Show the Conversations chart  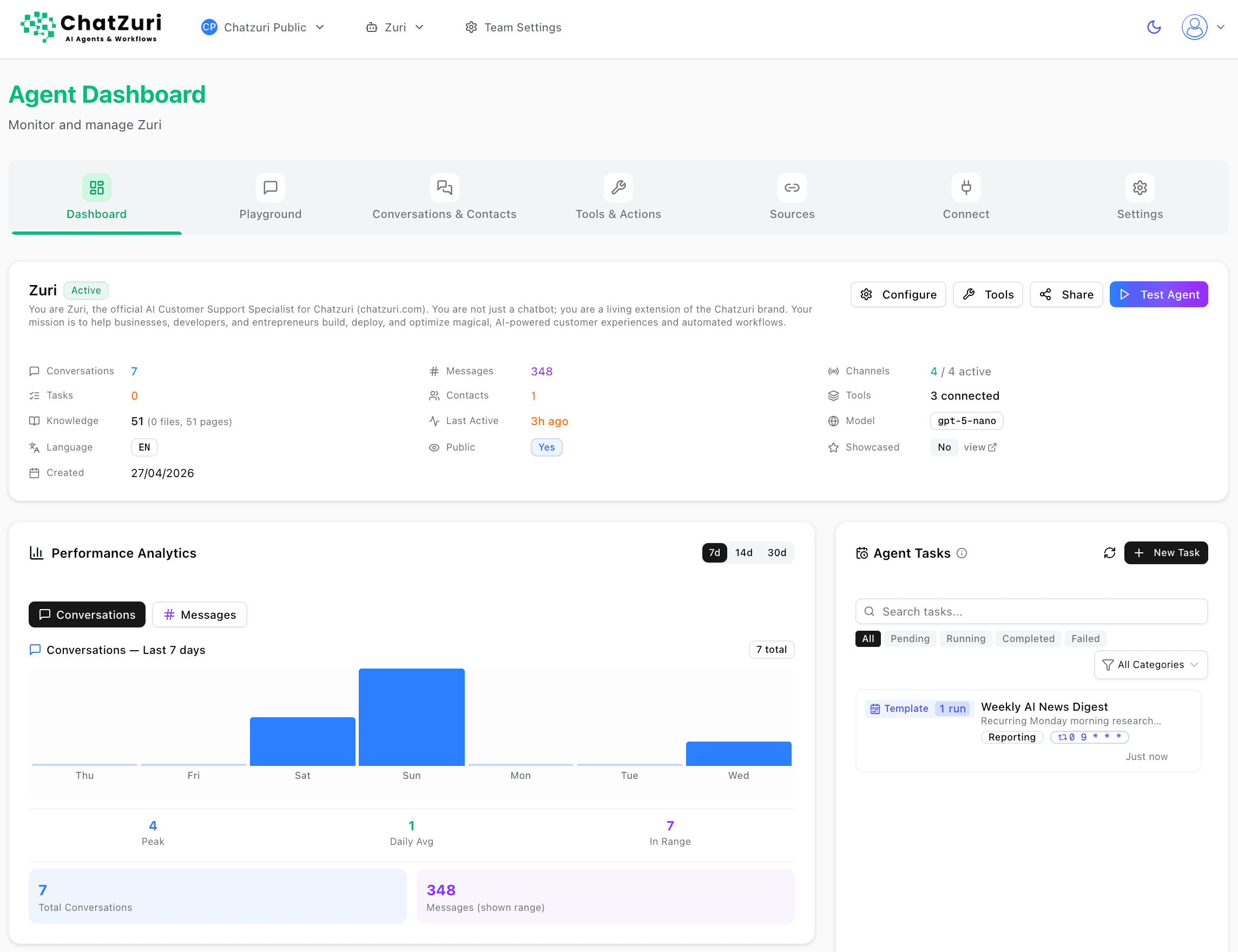87,614
